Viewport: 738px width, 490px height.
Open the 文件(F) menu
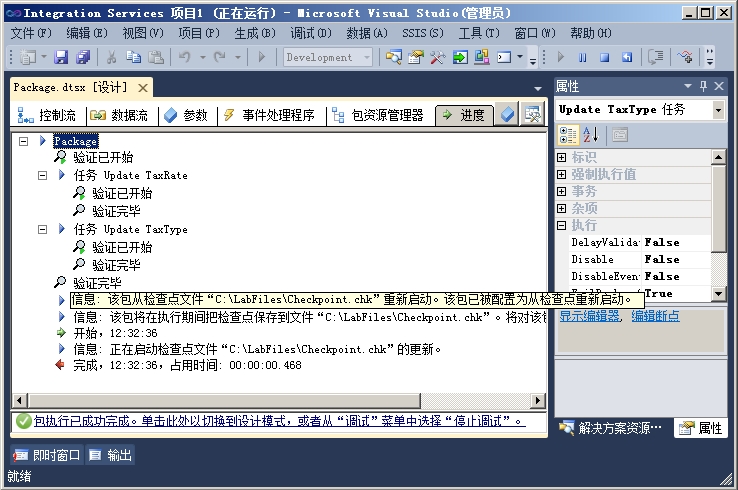click(31, 33)
